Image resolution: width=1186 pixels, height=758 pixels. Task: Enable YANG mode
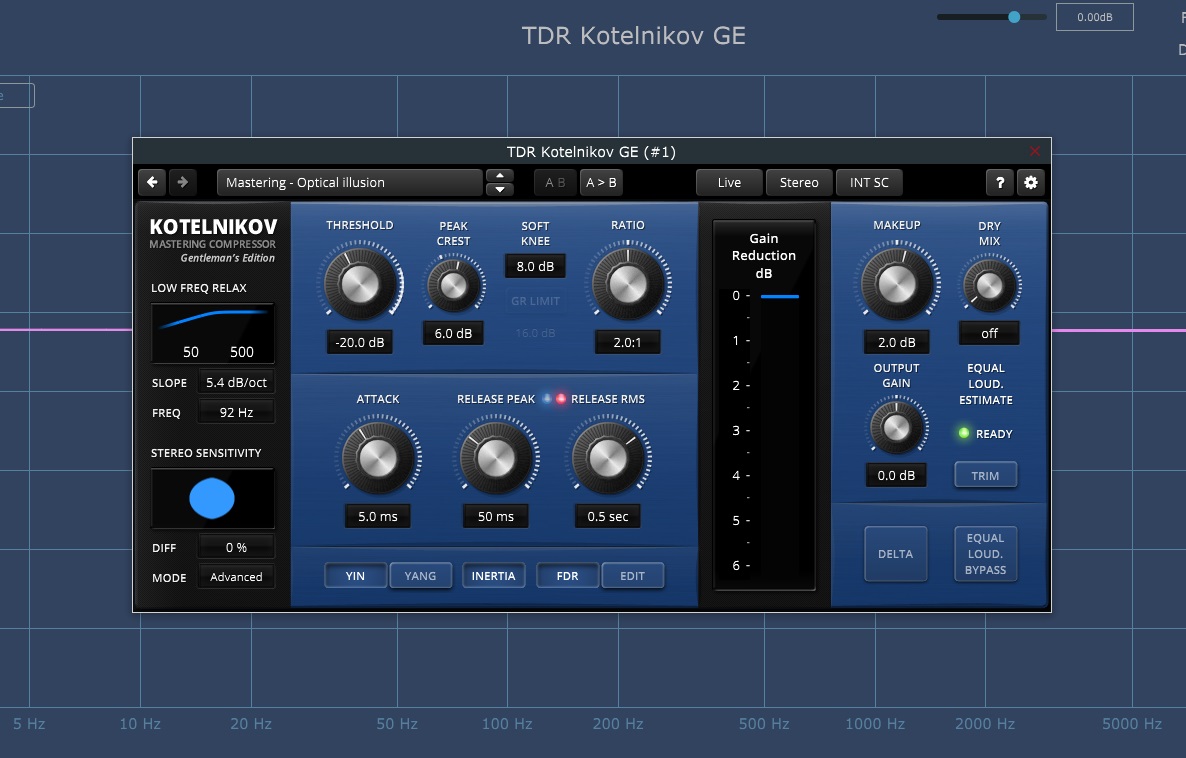click(x=421, y=576)
